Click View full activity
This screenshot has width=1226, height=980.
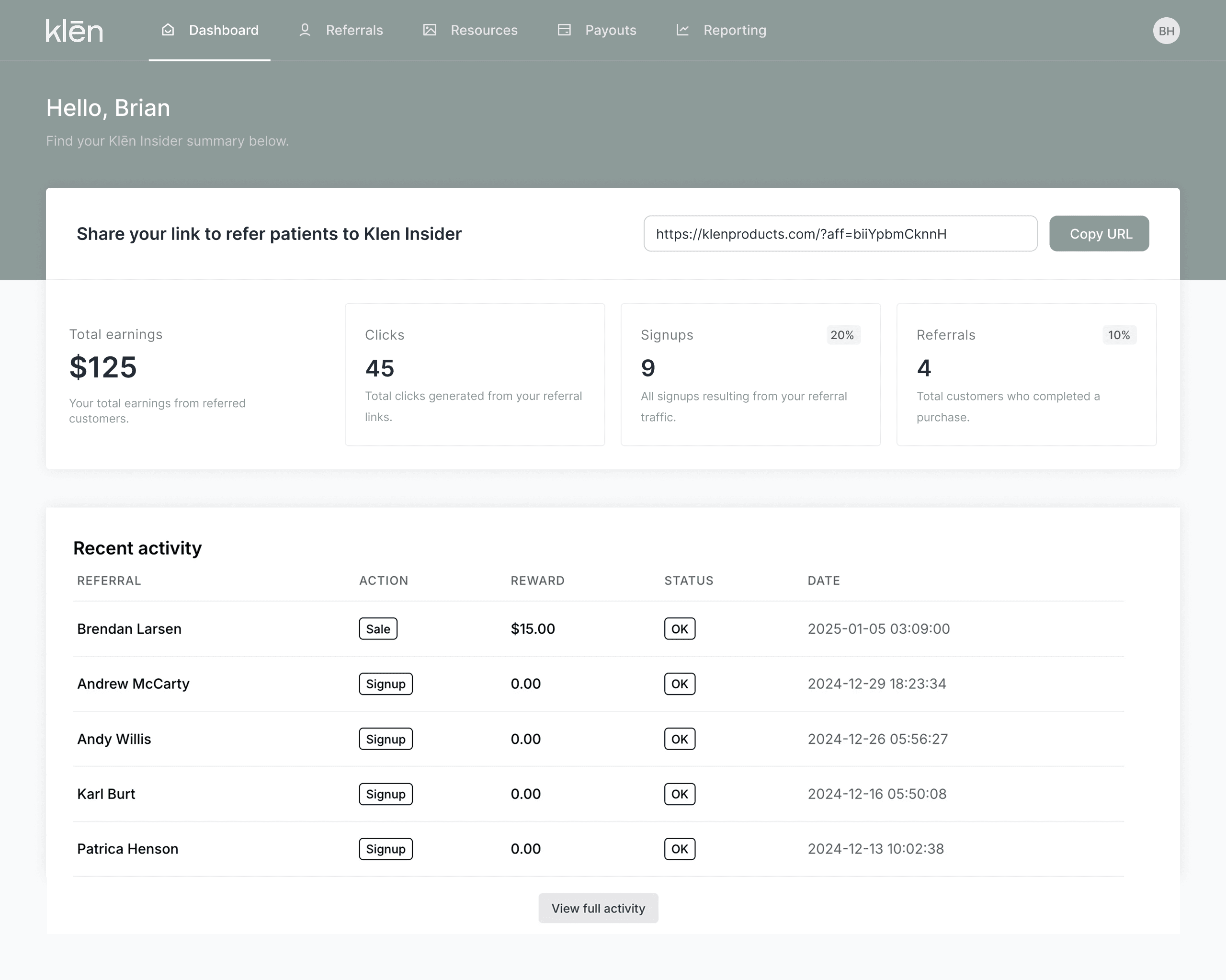tap(598, 908)
